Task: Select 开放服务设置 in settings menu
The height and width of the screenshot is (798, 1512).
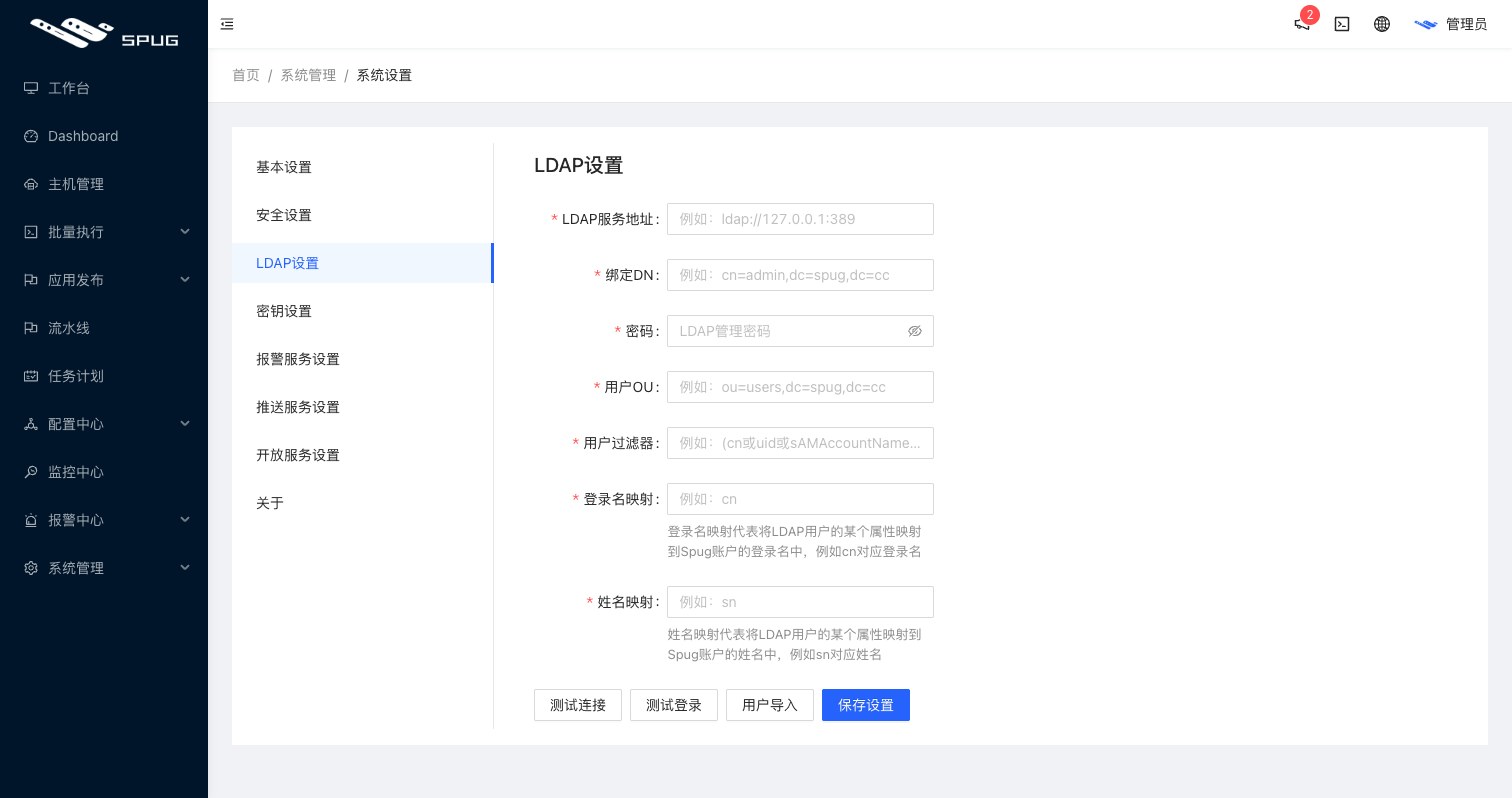Action: (x=362, y=455)
